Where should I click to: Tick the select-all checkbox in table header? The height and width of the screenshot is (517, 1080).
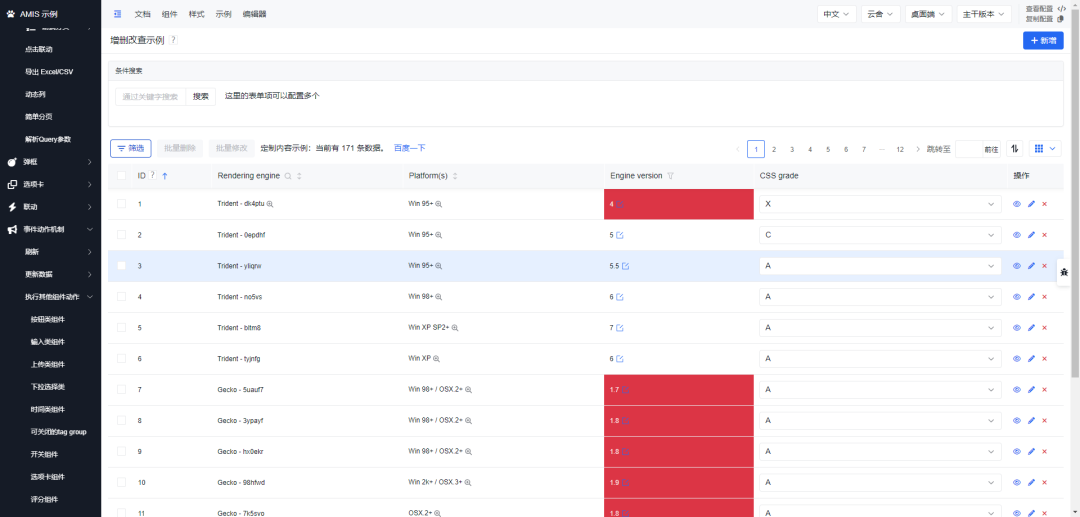click(x=122, y=176)
